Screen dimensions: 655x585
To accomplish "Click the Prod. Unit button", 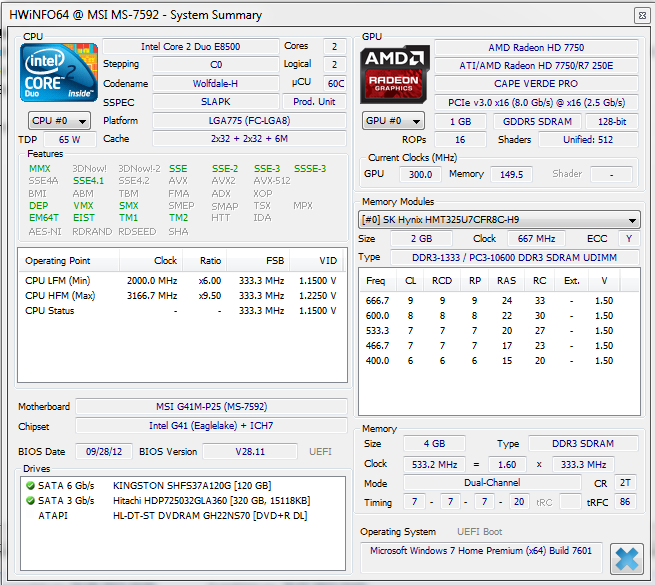I will [314, 102].
